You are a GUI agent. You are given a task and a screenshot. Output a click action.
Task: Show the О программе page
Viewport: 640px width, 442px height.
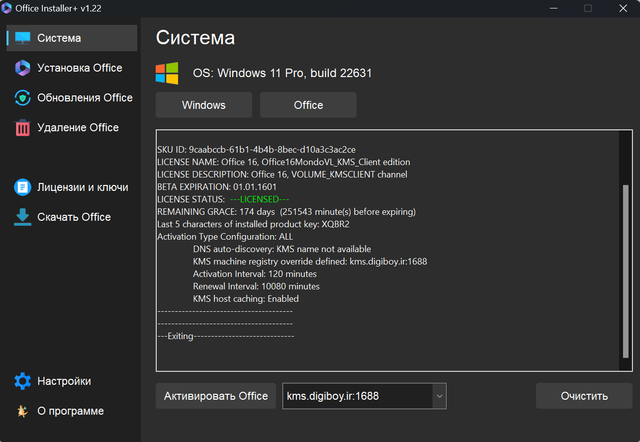coord(72,411)
